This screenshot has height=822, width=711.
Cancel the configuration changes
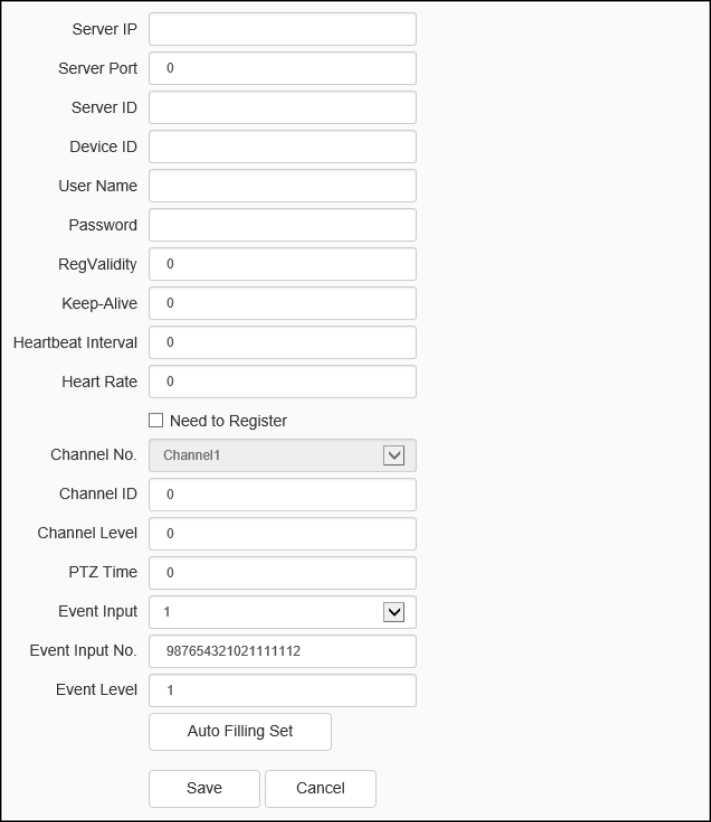click(x=320, y=788)
